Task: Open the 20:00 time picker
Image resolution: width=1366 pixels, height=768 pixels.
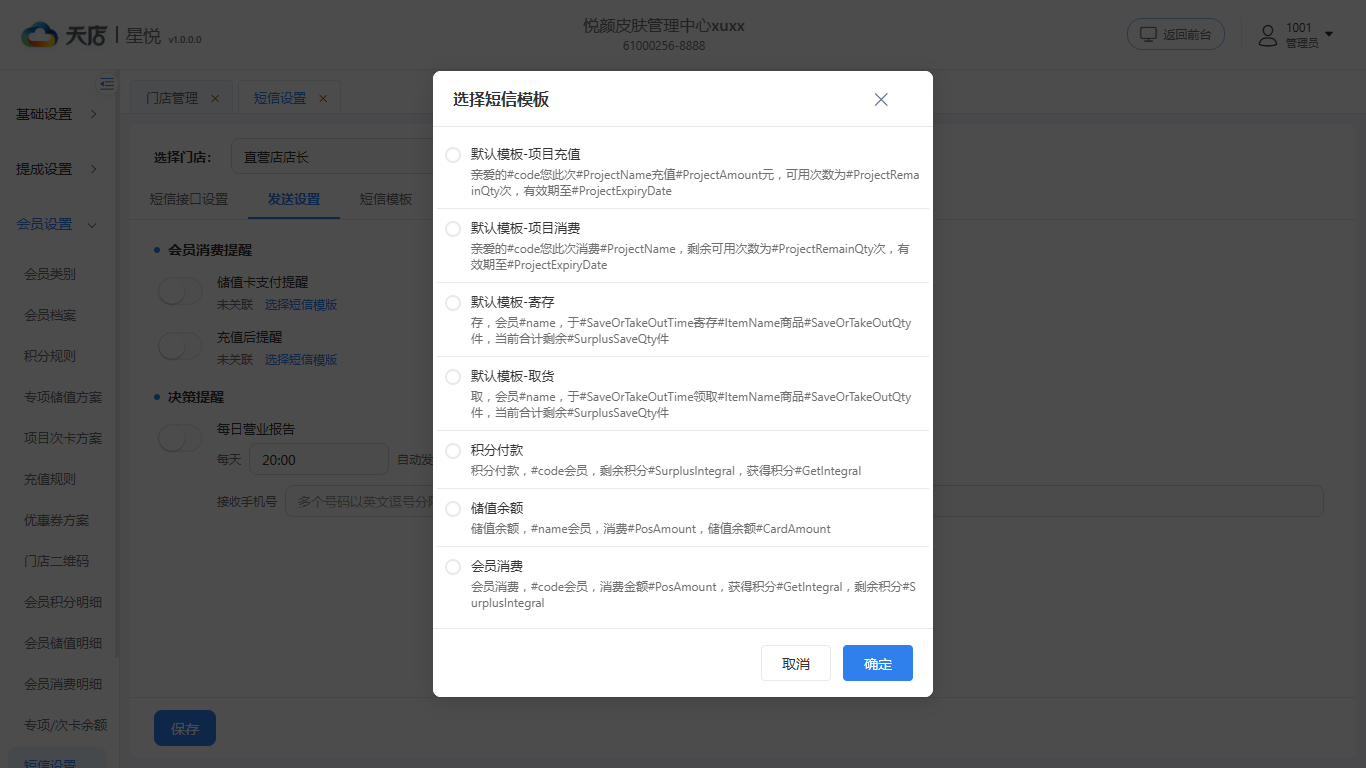Action: pos(318,460)
